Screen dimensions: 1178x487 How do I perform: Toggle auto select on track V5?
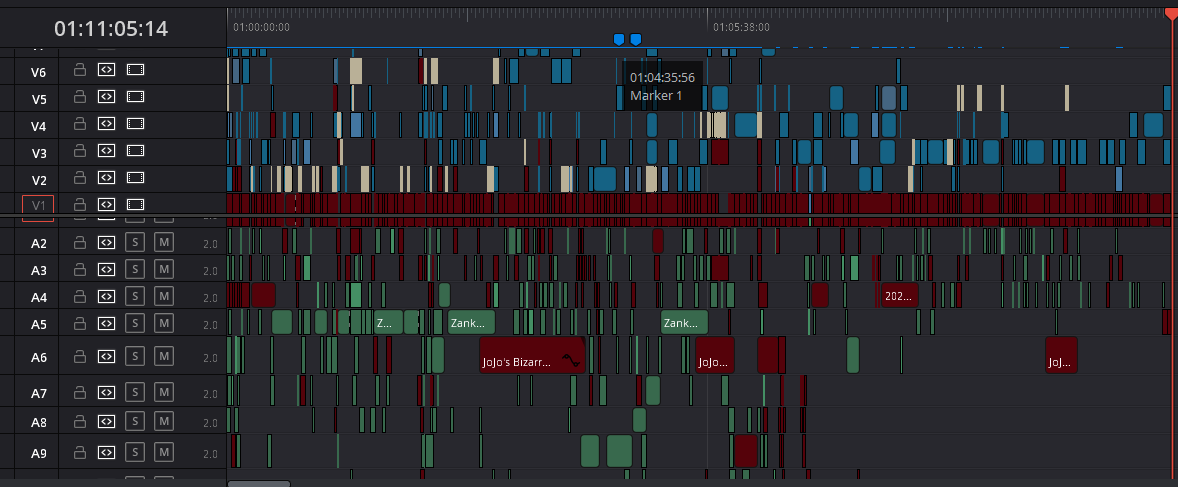[107, 97]
